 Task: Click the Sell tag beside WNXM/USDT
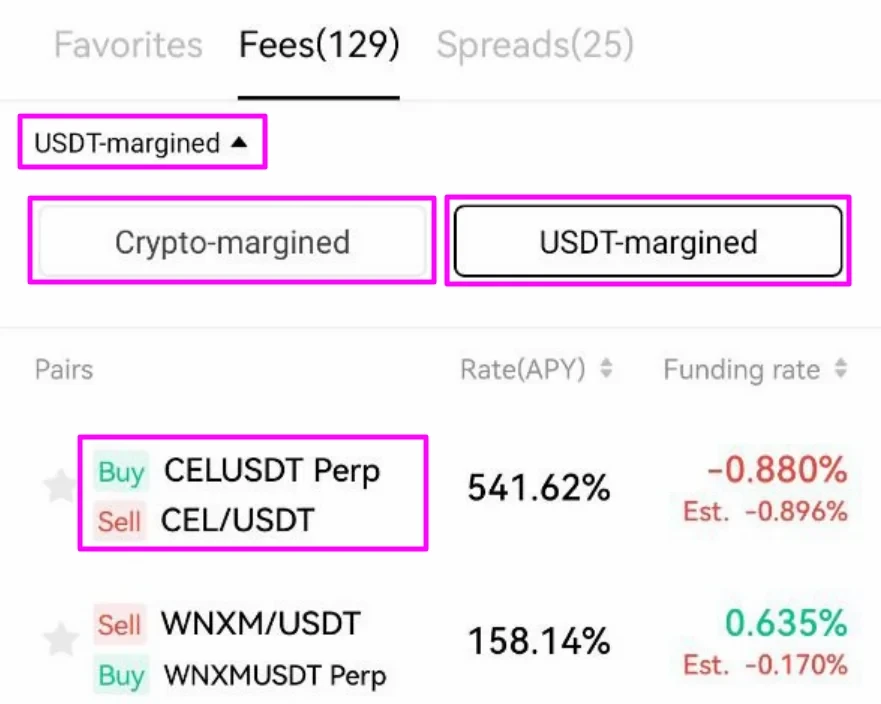pyautogui.click(x=119, y=625)
